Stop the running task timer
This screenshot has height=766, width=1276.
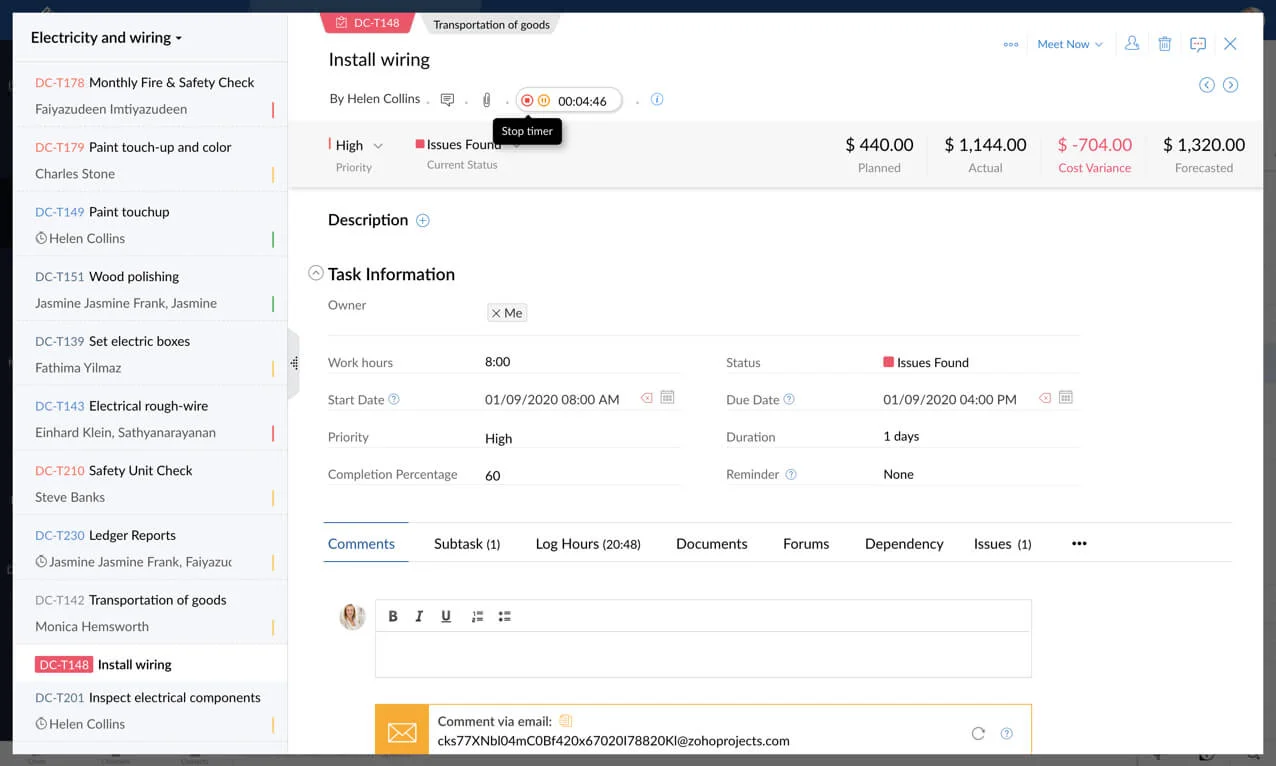coord(527,101)
